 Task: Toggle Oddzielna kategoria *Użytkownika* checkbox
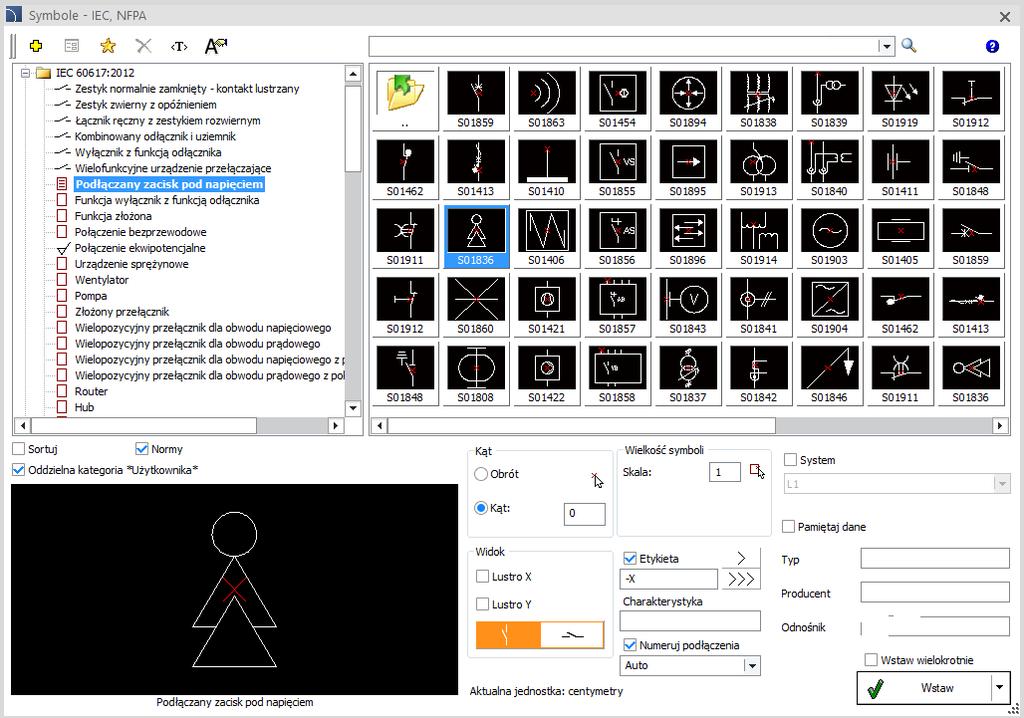click(x=18, y=470)
